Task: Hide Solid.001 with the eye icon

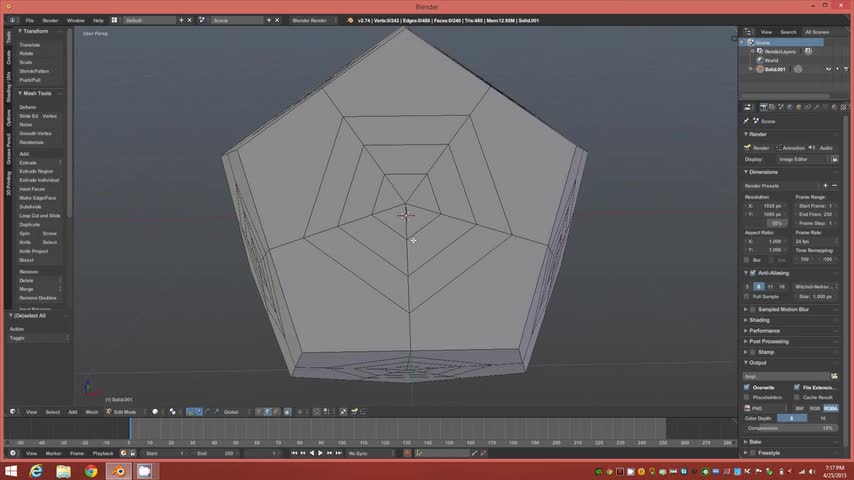Action: click(x=828, y=69)
